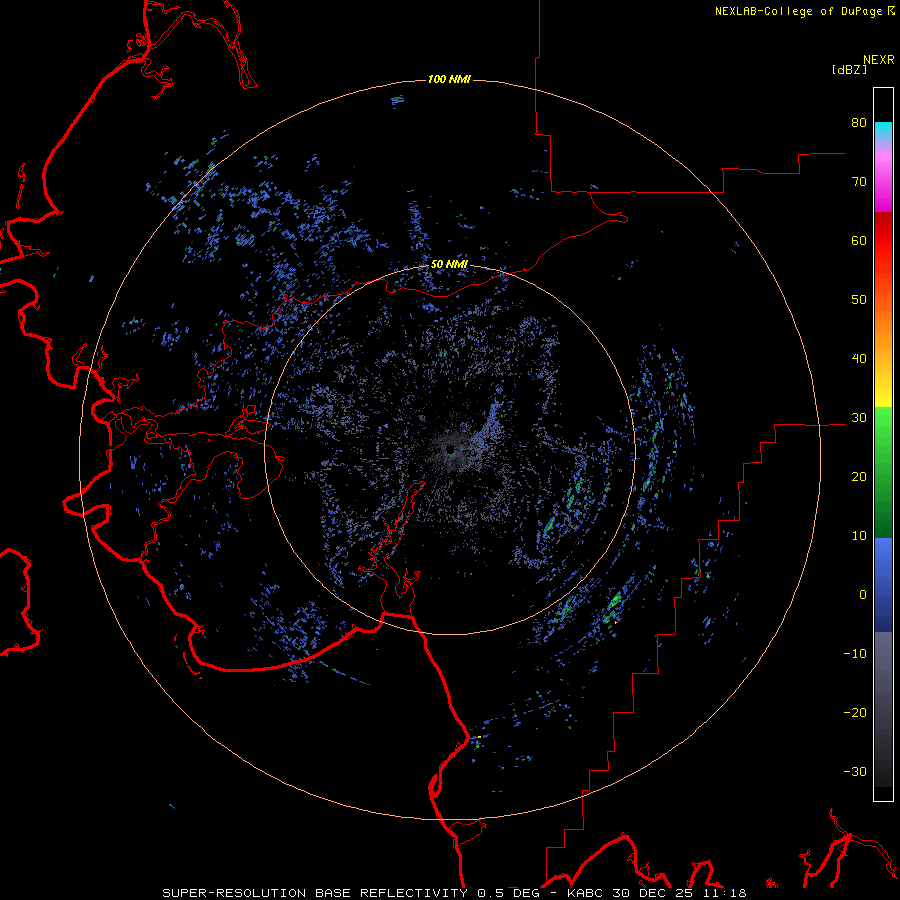Click the 50 value on the dBZ scale

point(859,300)
